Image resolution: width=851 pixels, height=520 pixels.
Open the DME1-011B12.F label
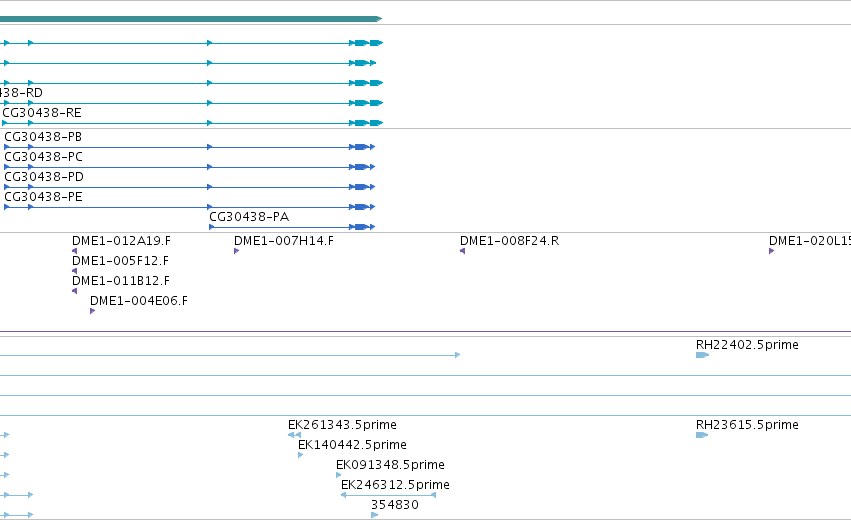[120, 281]
